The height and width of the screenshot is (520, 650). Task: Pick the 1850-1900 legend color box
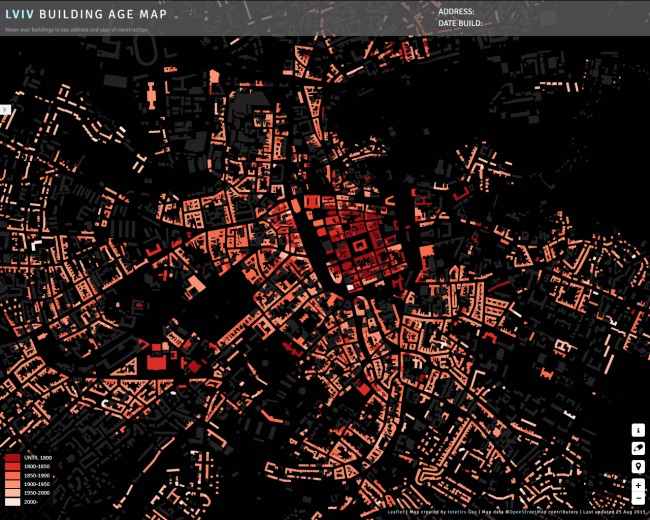[x=12, y=476]
